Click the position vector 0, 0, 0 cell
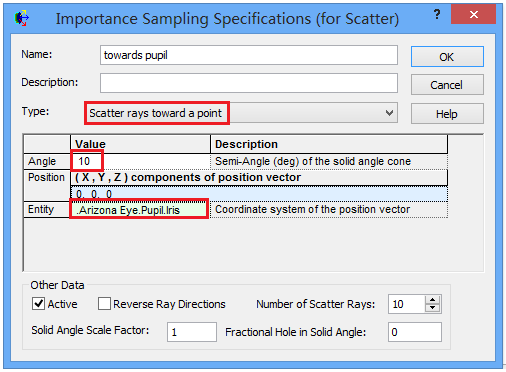The image size is (506, 372). (x=259, y=194)
